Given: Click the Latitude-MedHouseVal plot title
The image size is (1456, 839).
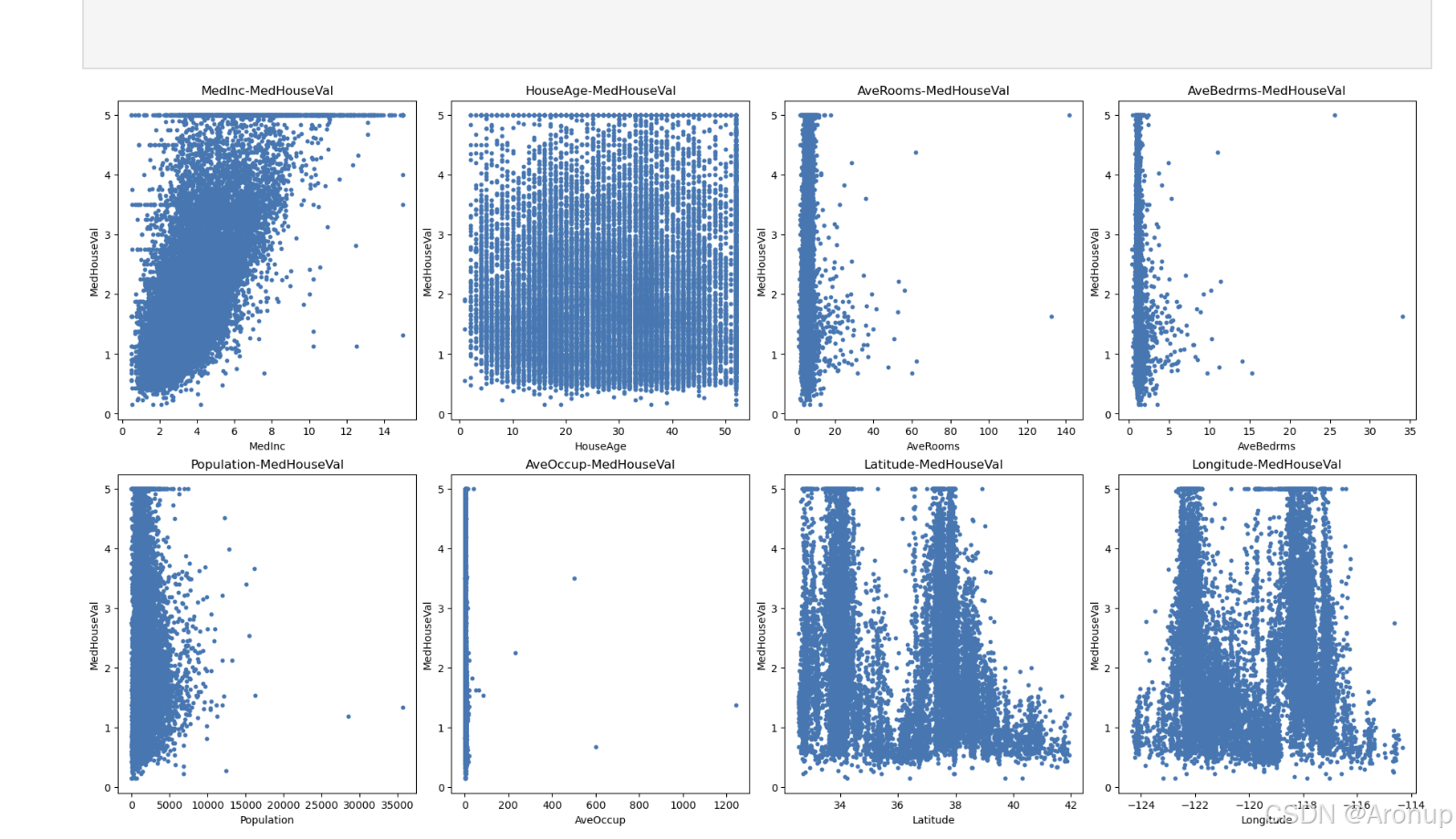Looking at the screenshot, I should pos(933,464).
